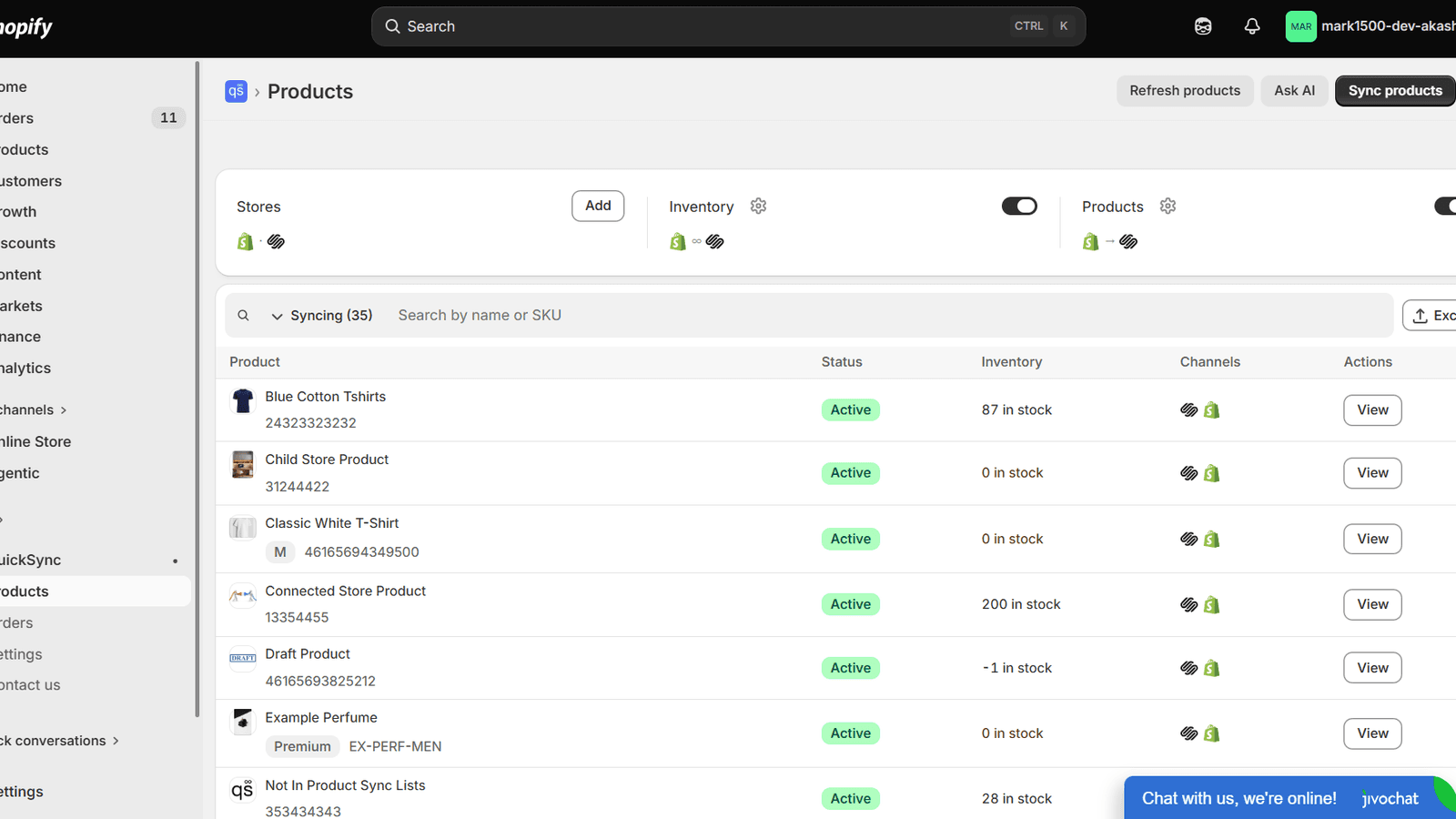
Task: Open the notifications bell
Action: (1252, 26)
